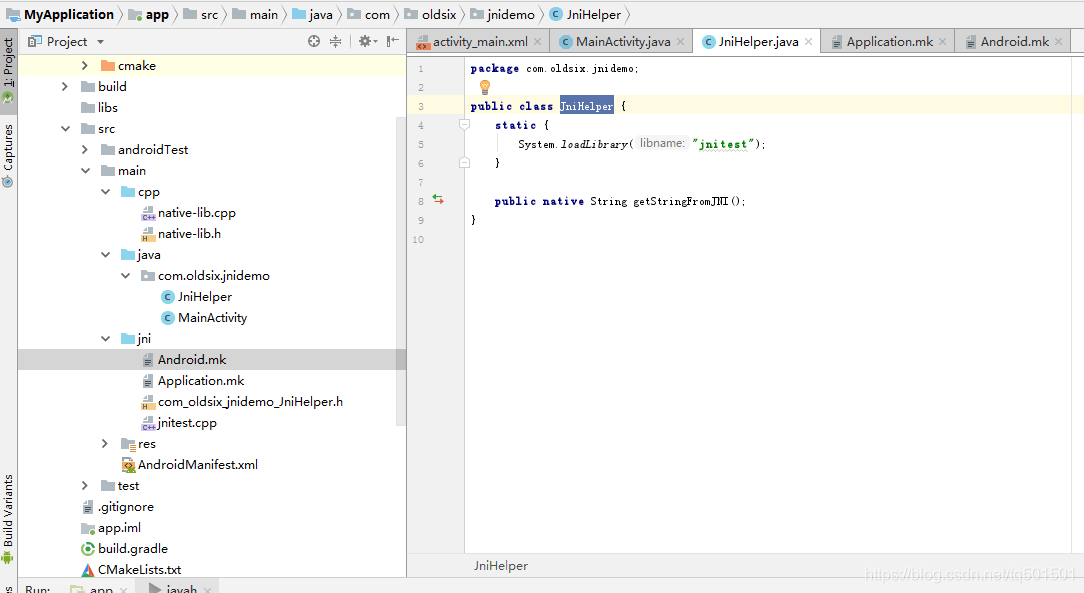Open the Project view dropdown
The image size is (1084, 593).
click(x=100, y=42)
